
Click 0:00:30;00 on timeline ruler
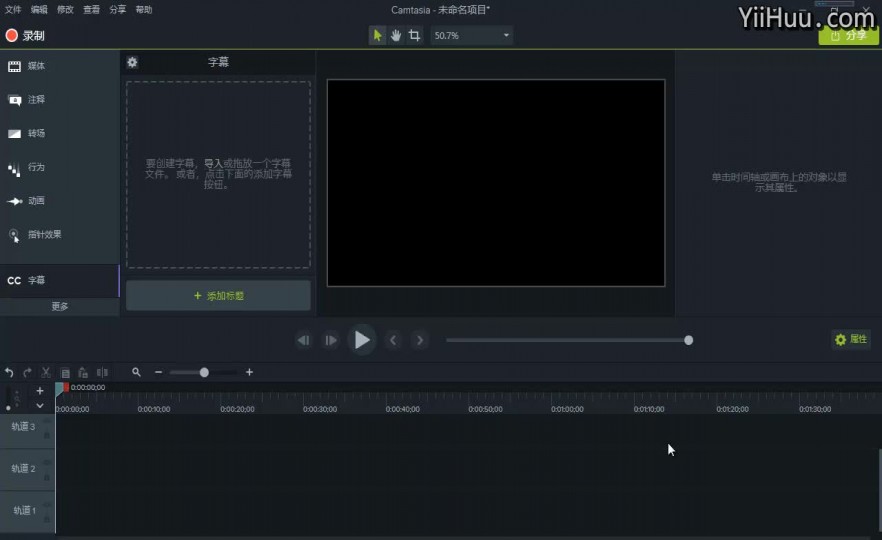pyautogui.click(x=320, y=410)
